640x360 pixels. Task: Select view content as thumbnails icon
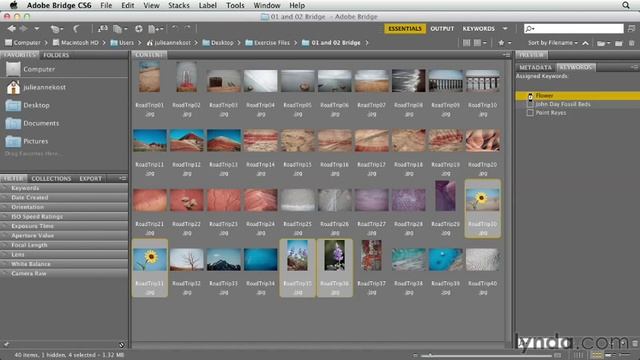(x=596, y=355)
